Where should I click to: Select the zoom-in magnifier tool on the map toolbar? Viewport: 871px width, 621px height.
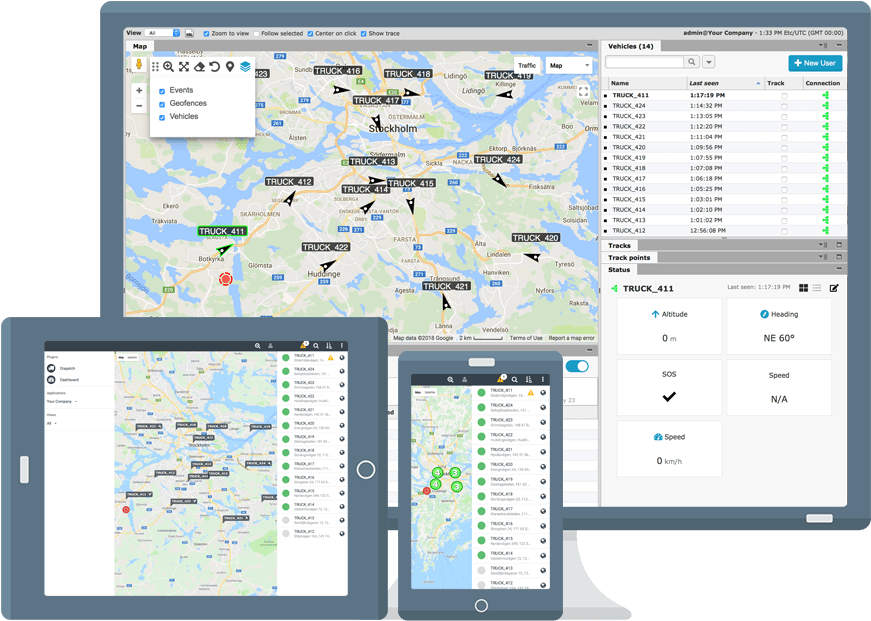pos(169,66)
